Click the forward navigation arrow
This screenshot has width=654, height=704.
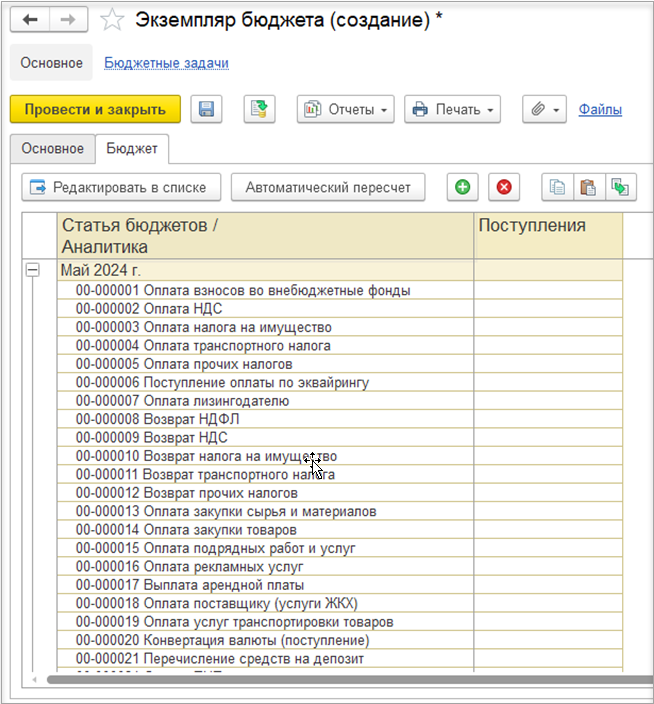click(x=68, y=19)
